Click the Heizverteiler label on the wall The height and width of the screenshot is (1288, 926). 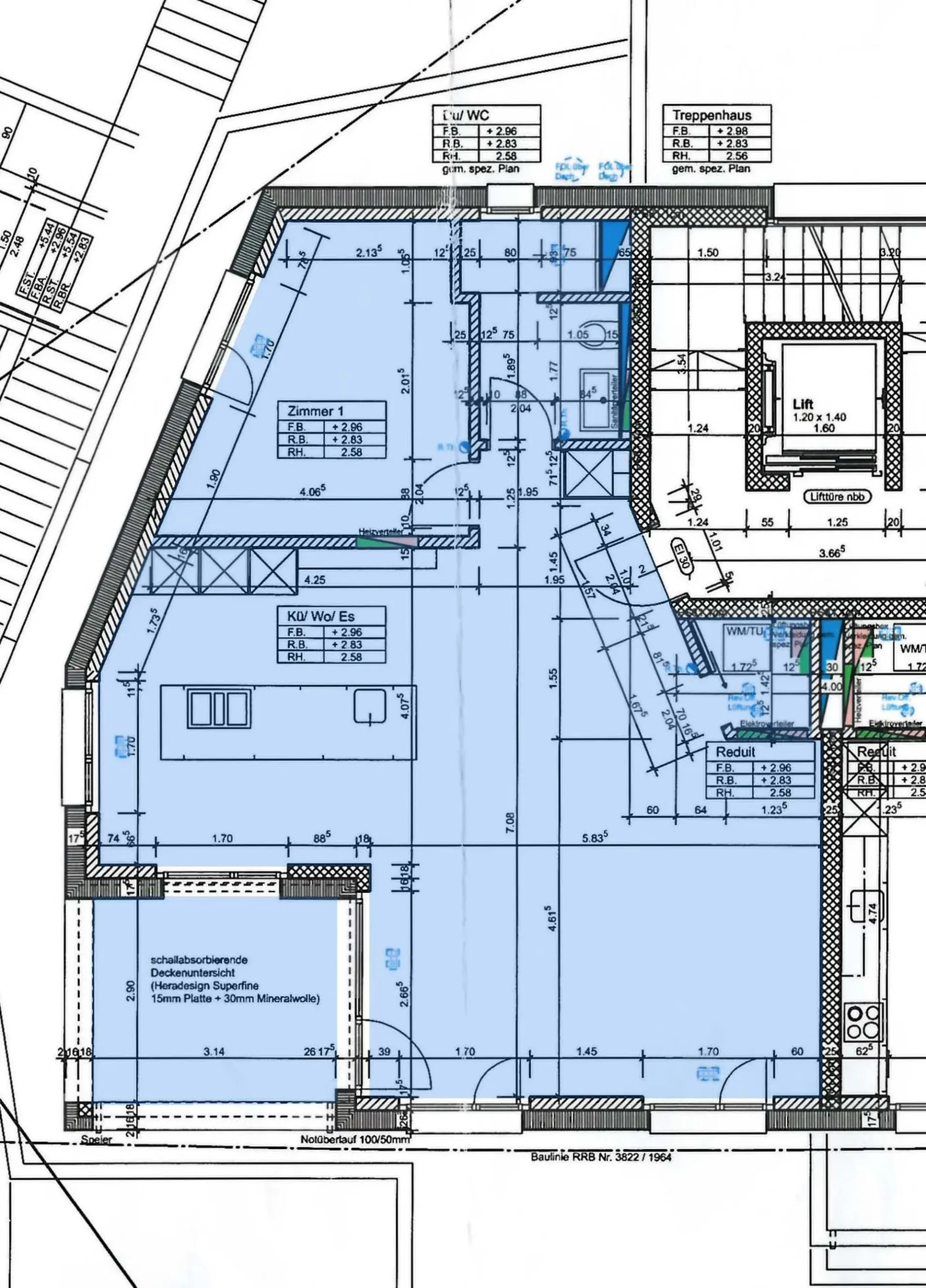380,532
